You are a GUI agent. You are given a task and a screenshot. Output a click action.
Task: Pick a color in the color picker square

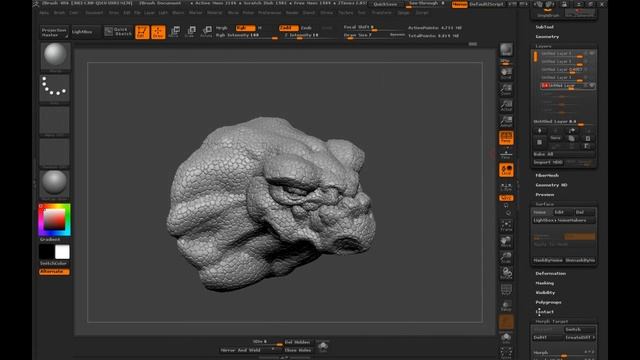point(55,220)
